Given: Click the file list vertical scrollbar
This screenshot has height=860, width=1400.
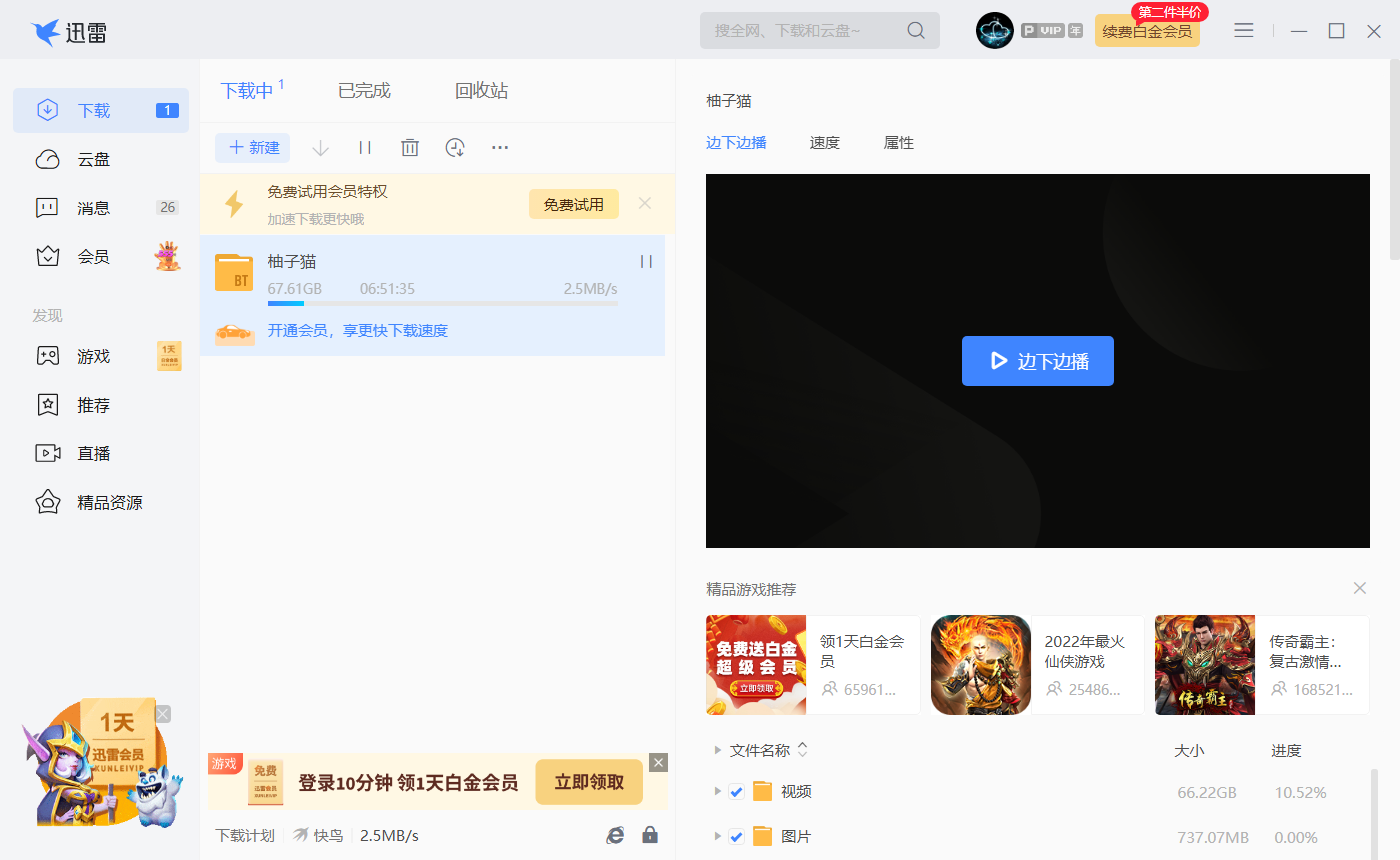Looking at the screenshot, I should [1373, 812].
